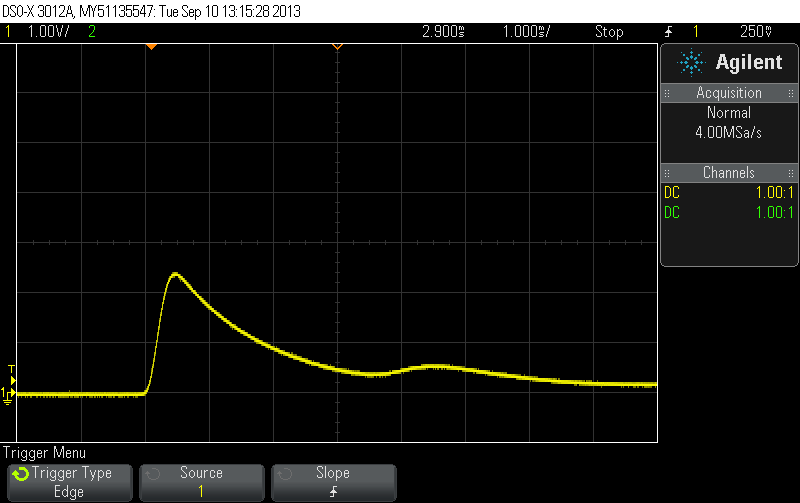Open the Trigger Type Edge softkey
This screenshot has height=503, width=800.
[70, 483]
